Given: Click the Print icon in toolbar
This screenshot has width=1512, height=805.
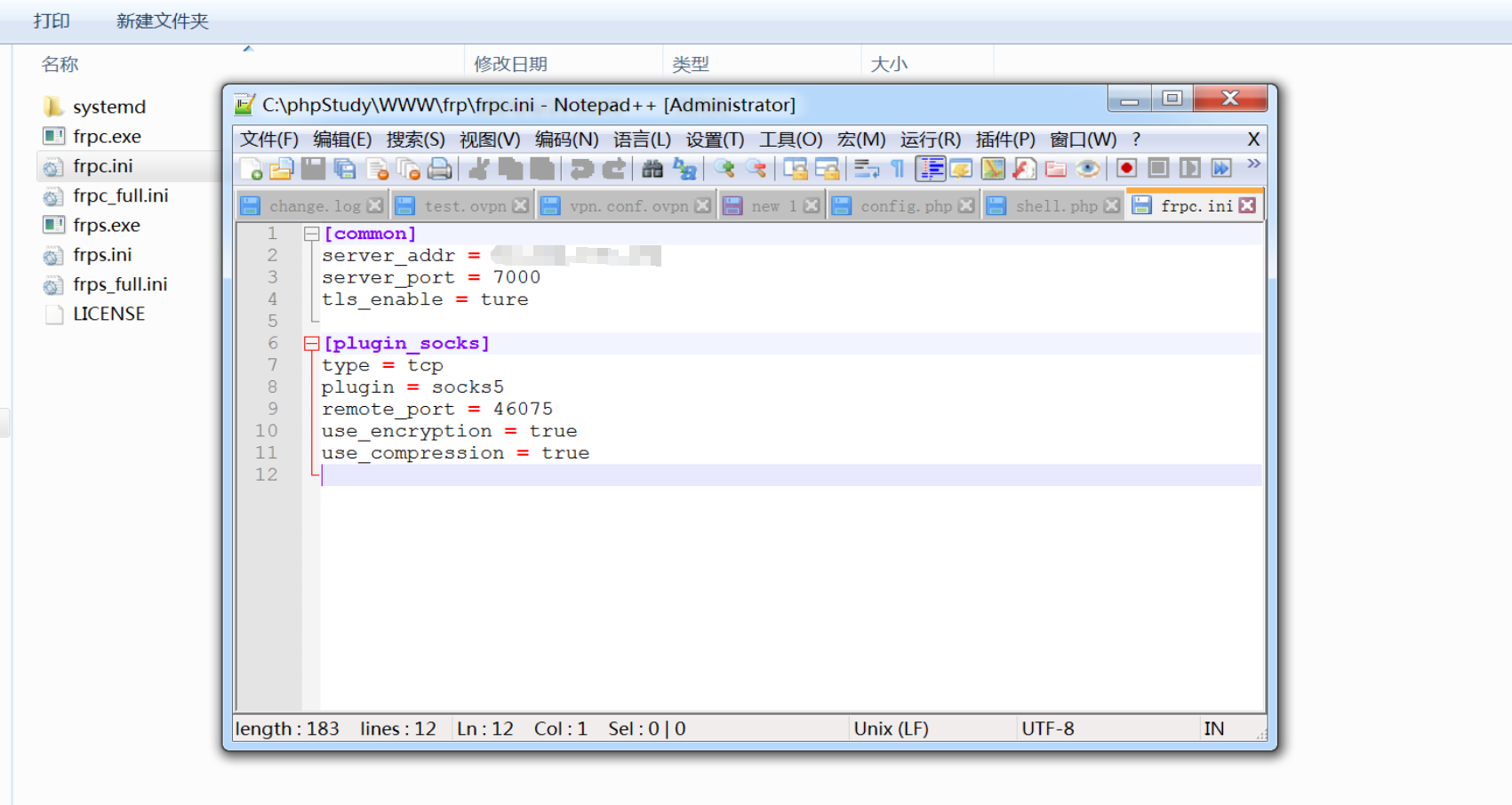Looking at the screenshot, I should point(440,169).
